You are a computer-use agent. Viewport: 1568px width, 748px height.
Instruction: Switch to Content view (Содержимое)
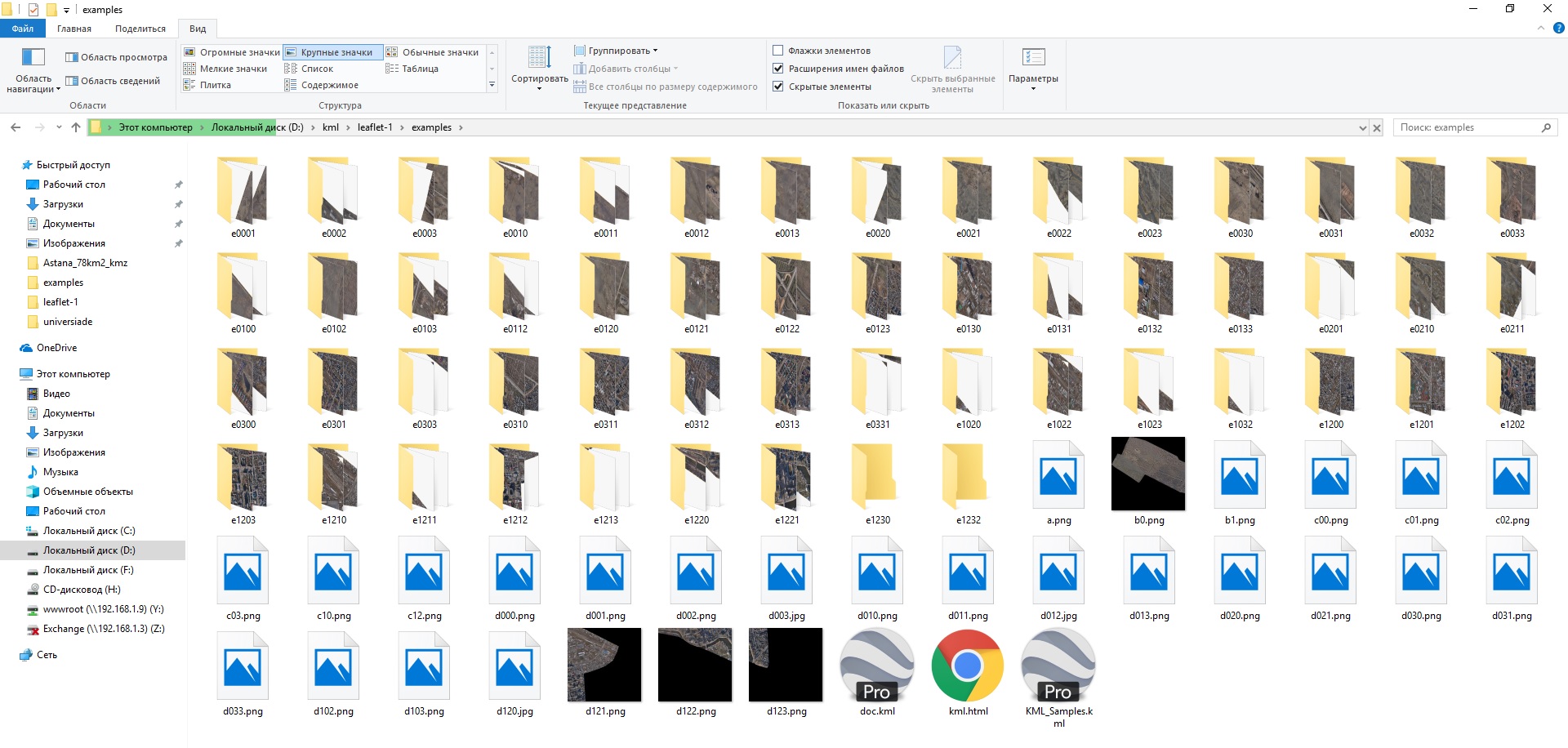click(x=322, y=85)
